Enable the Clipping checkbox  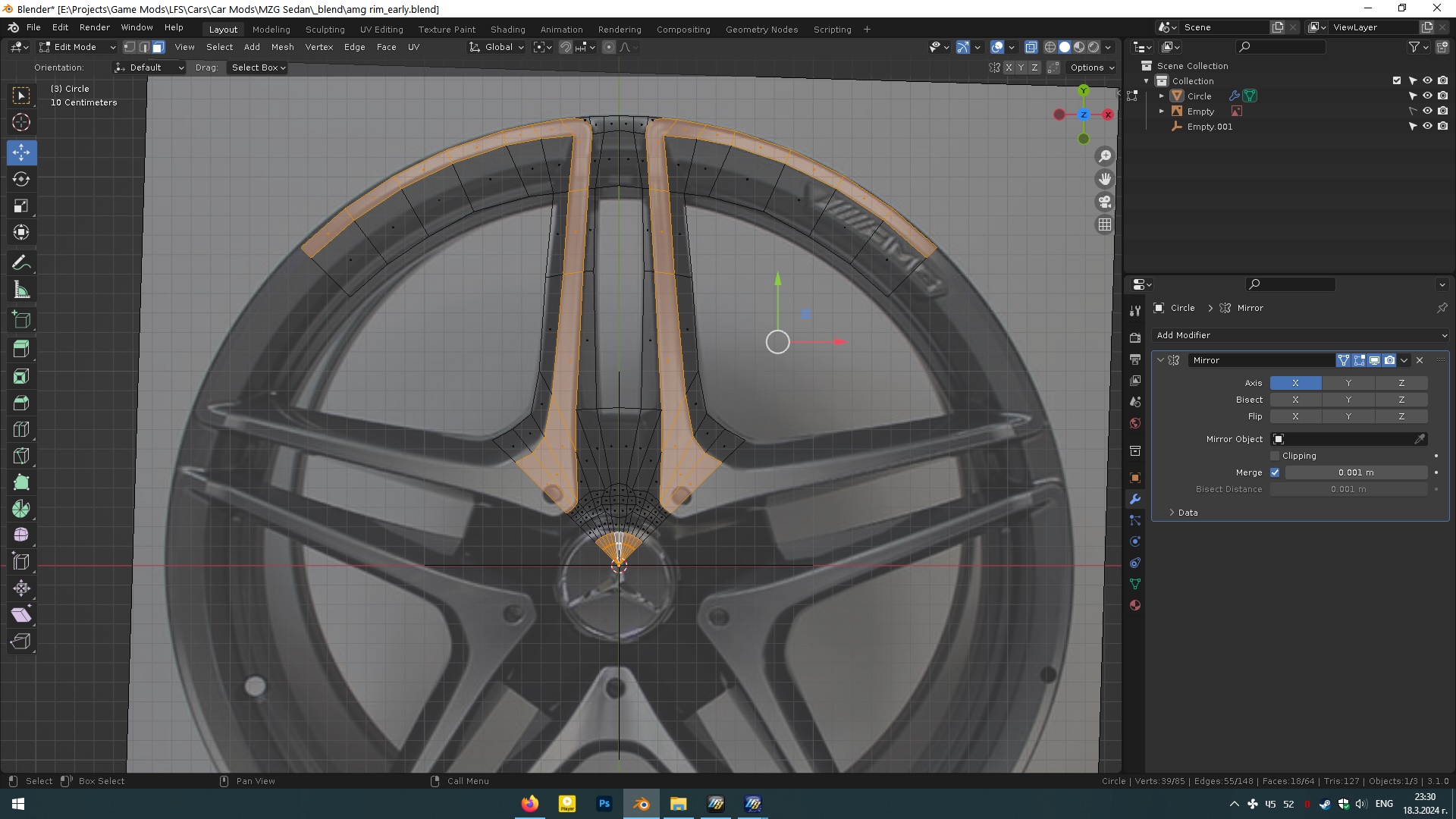click(x=1275, y=456)
